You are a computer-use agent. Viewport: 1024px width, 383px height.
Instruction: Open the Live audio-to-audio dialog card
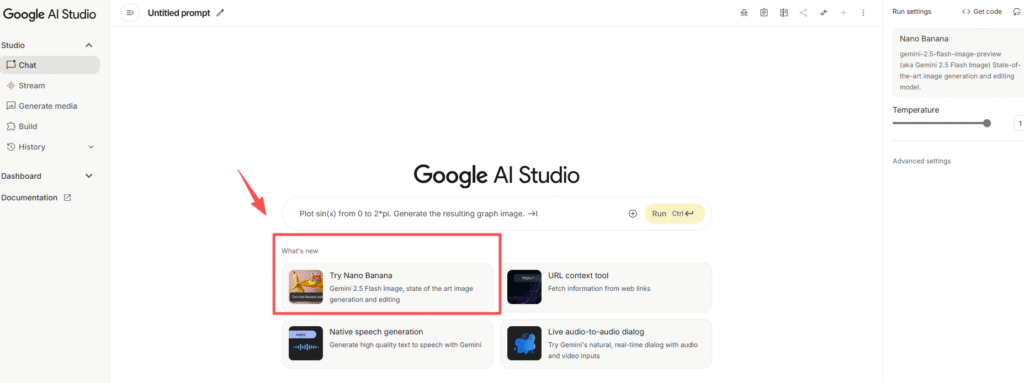(606, 344)
